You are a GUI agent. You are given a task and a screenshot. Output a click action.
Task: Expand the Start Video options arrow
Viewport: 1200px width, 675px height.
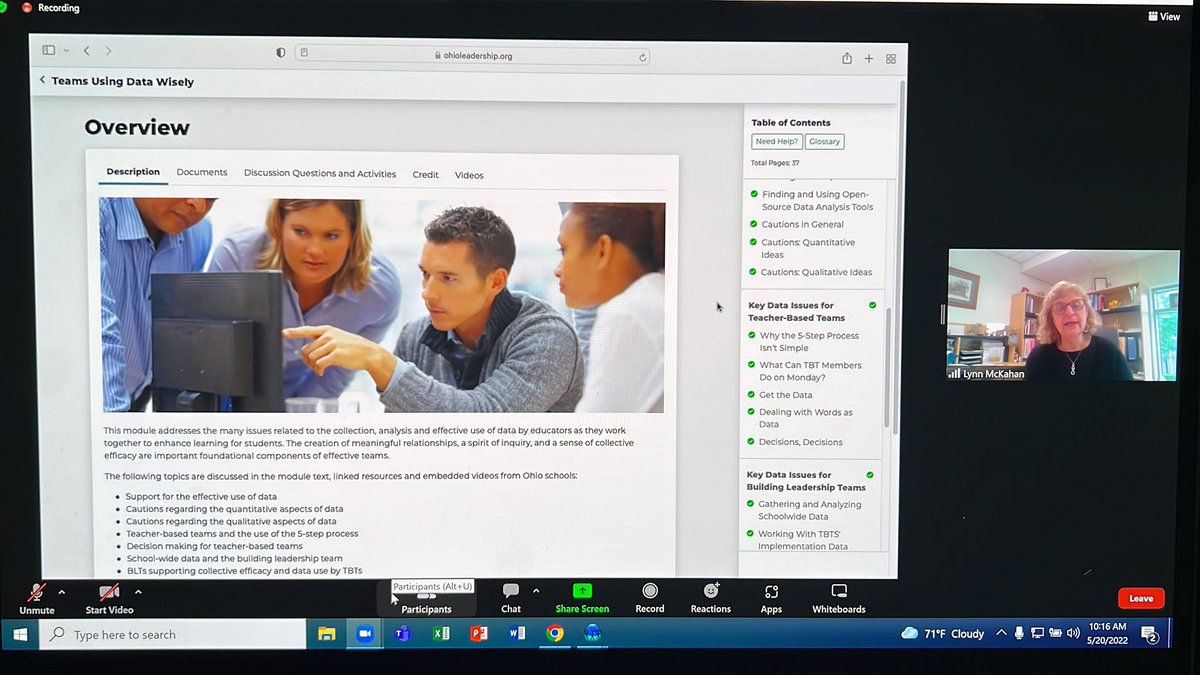[x=138, y=591]
